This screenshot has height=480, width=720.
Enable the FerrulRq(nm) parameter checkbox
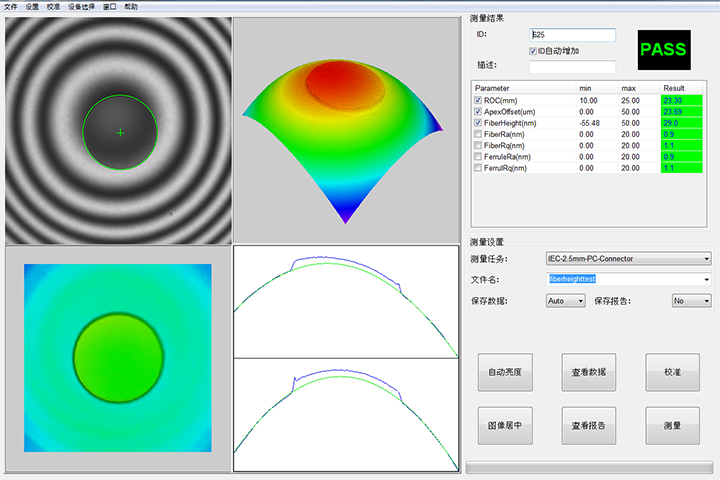[x=478, y=168]
